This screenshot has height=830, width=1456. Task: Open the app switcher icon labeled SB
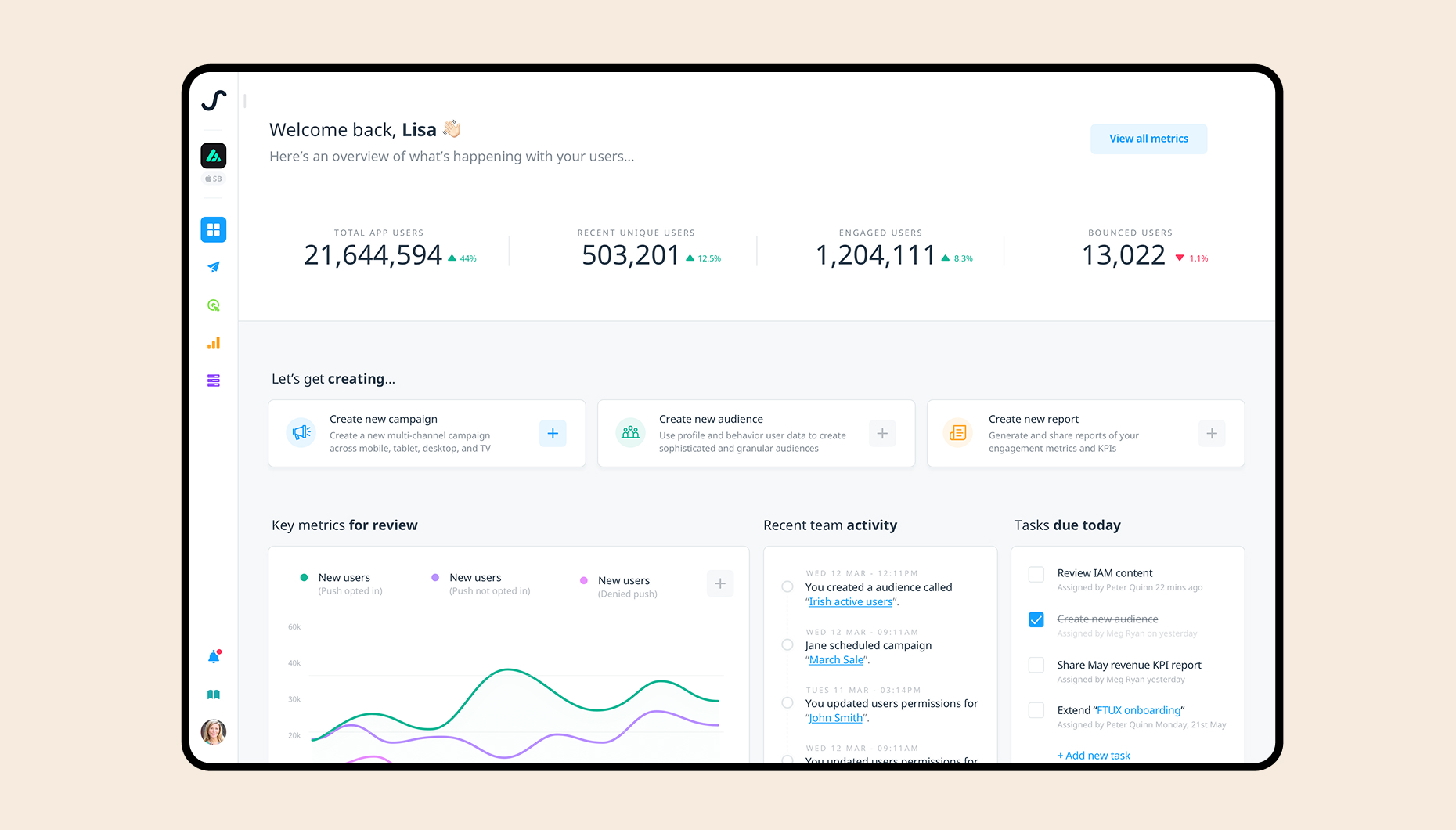pos(214,156)
